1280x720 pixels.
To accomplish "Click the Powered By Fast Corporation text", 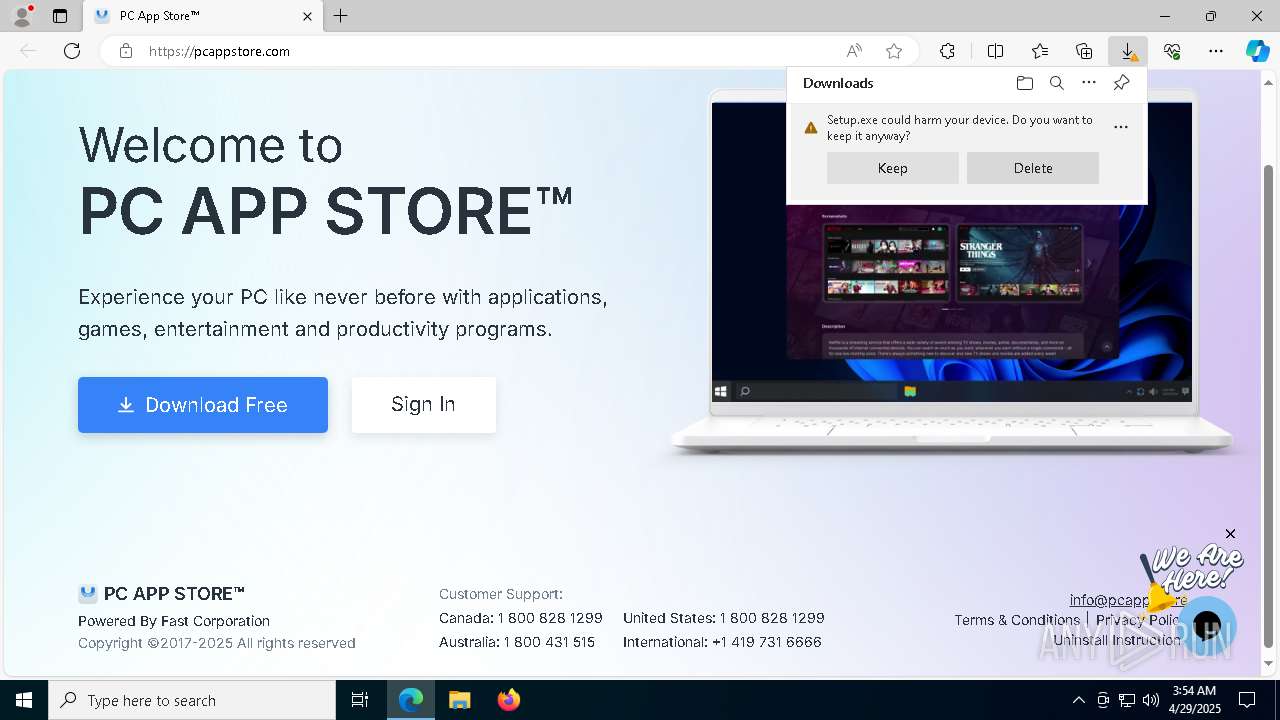I will pyautogui.click(x=174, y=621).
